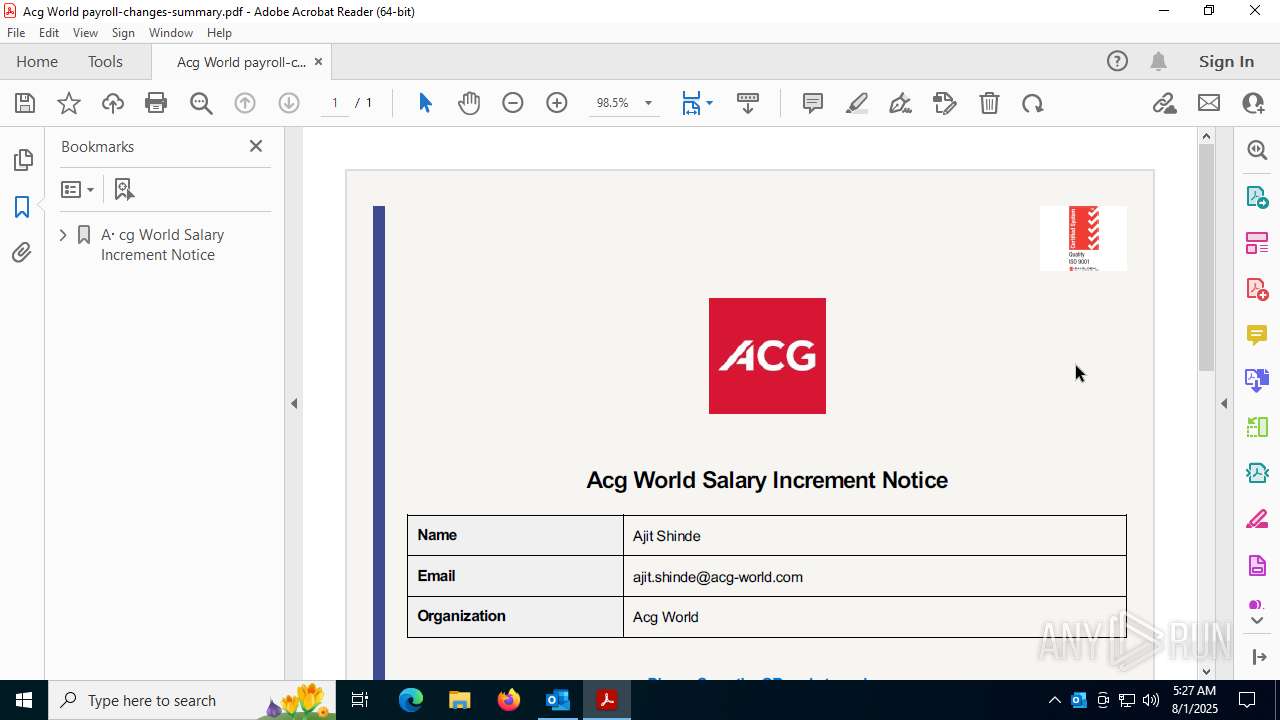Click the scrollbar down arrow
1280x720 pixels.
(x=1206, y=671)
